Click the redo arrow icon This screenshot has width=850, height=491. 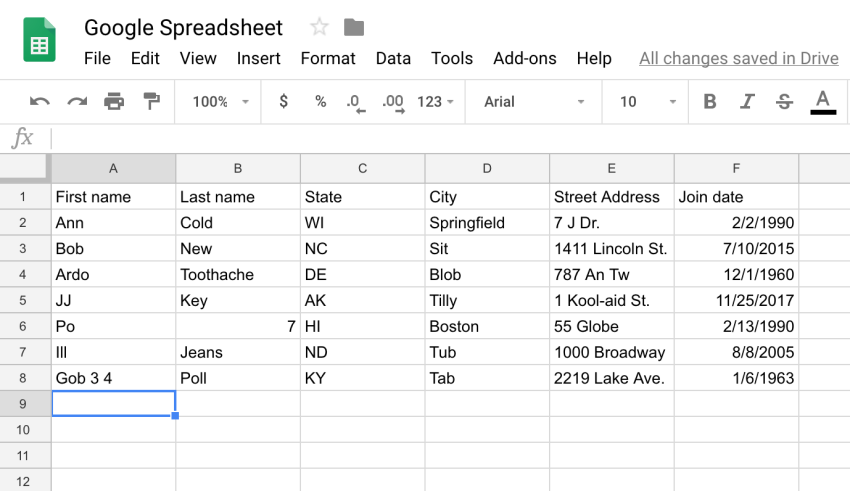77,101
